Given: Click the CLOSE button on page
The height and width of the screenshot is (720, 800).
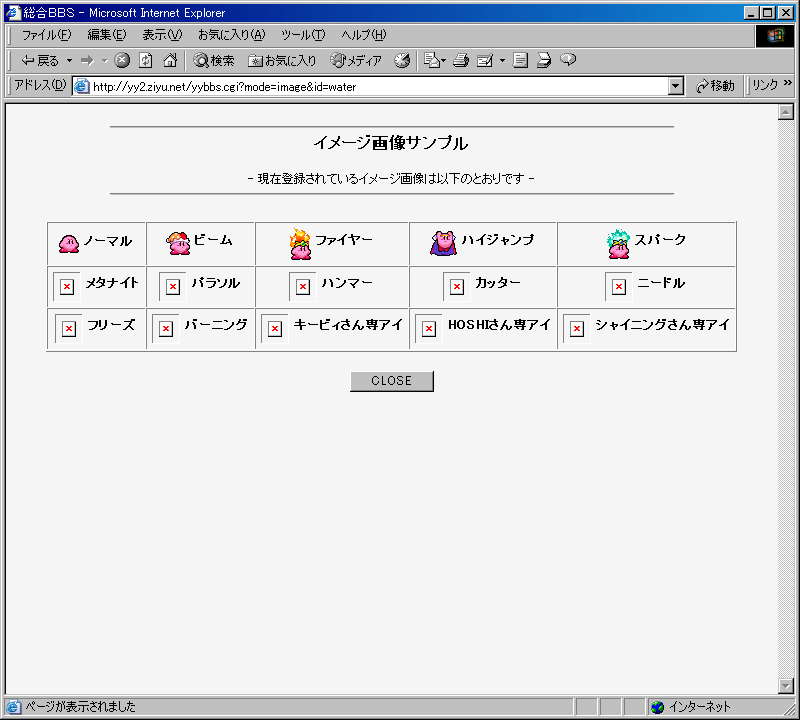Looking at the screenshot, I should point(391,381).
